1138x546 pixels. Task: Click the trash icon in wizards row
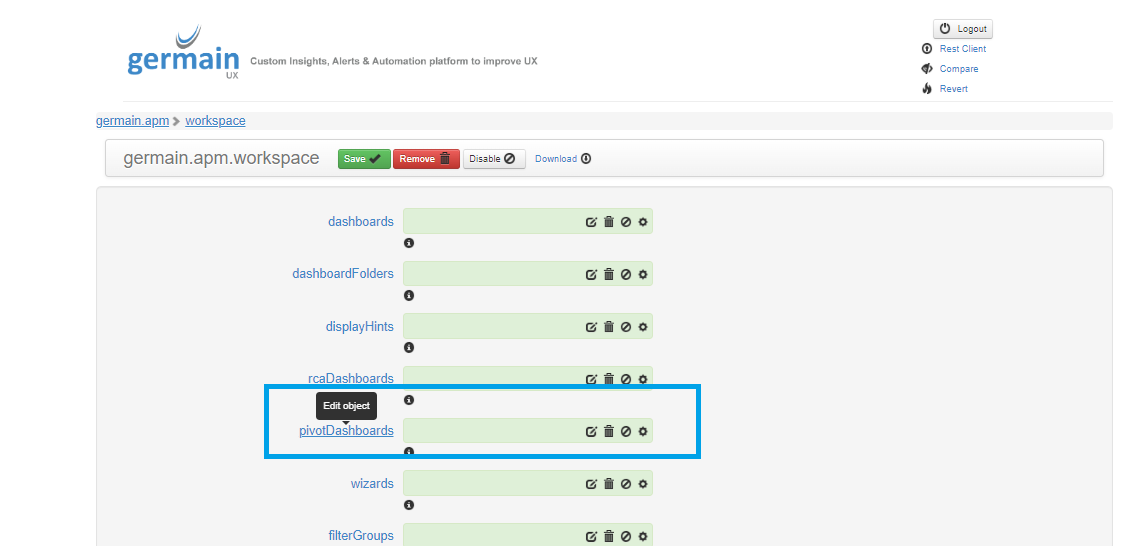608,484
